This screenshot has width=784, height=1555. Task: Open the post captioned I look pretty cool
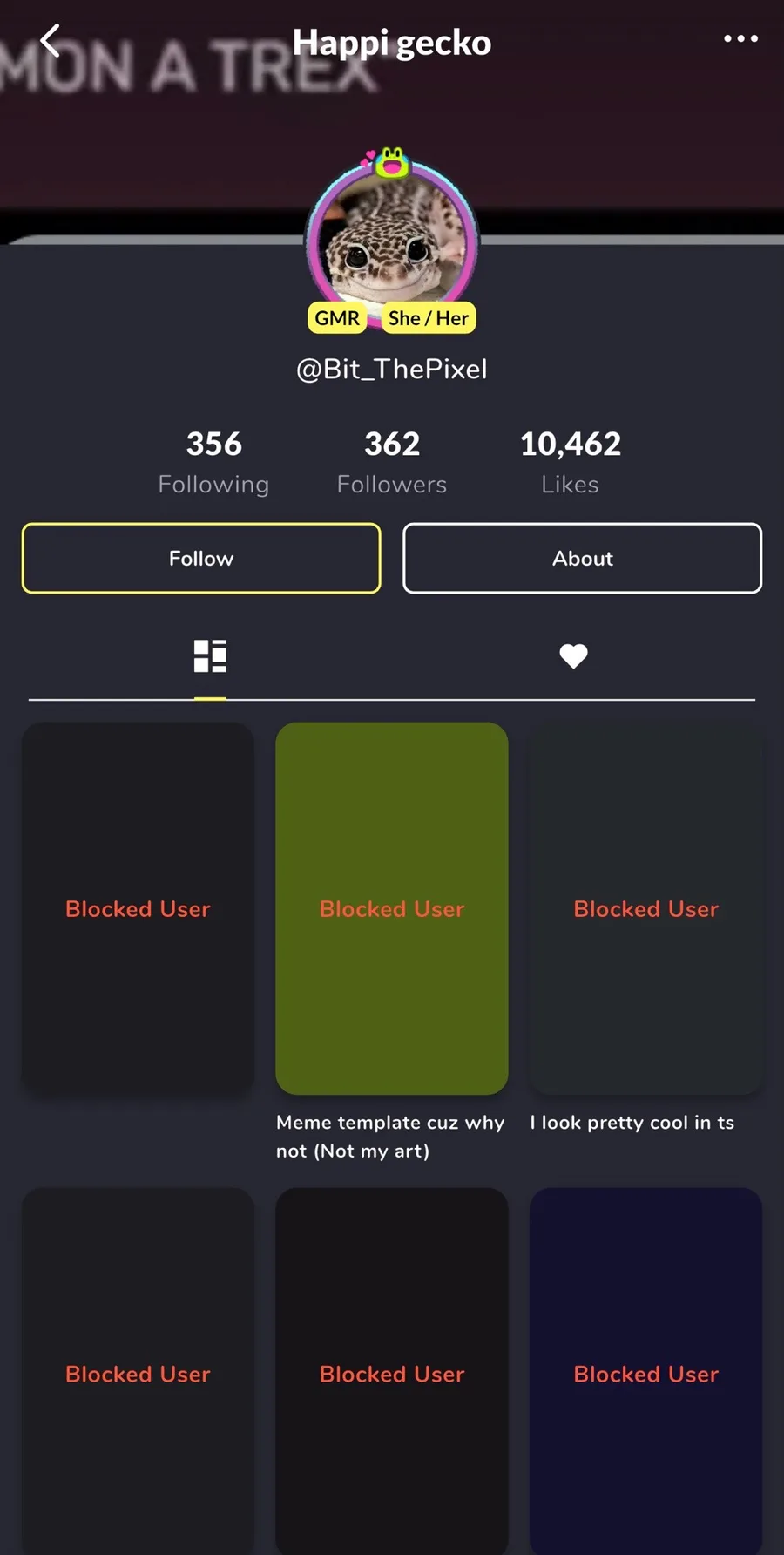click(646, 908)
